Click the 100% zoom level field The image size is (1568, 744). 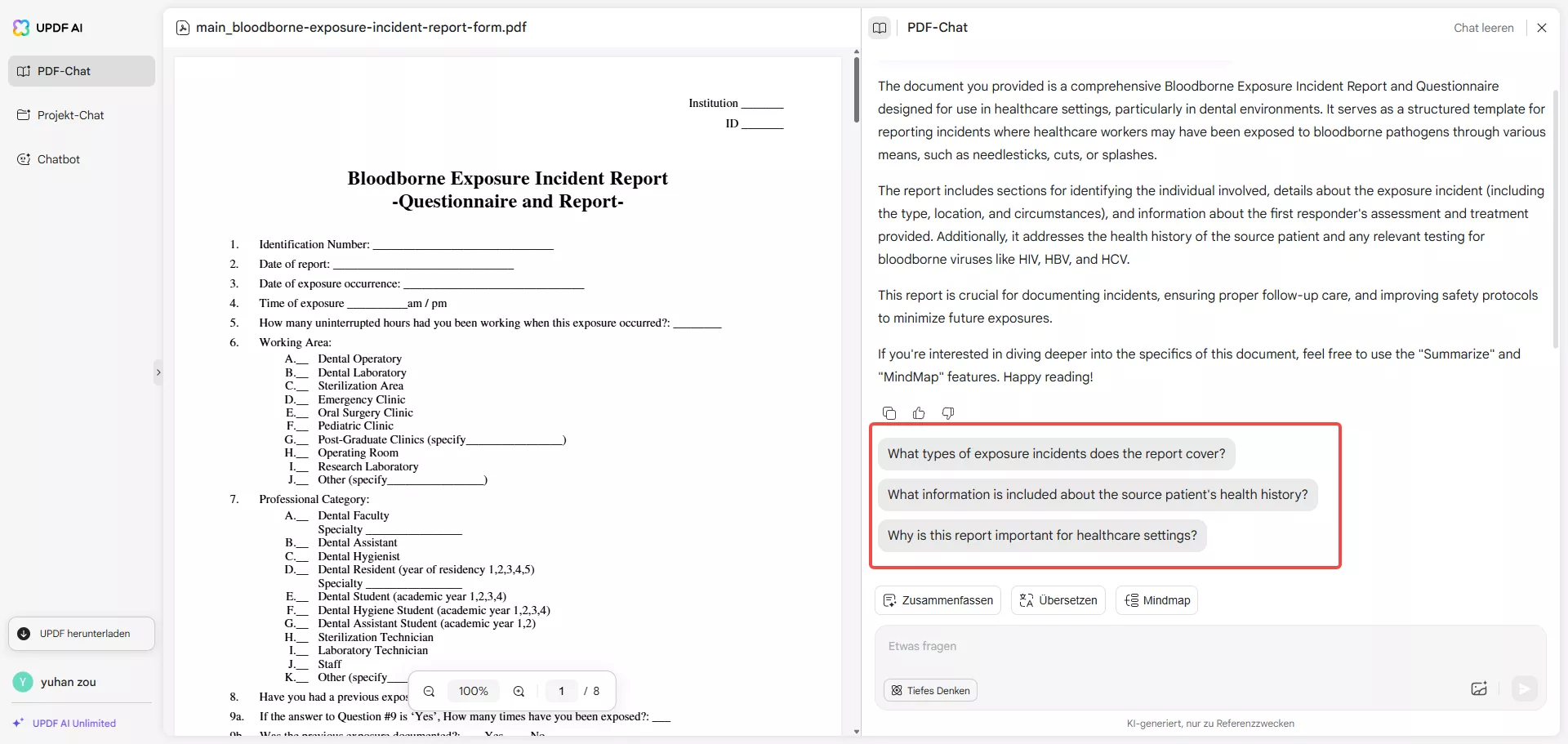coord(474,692)
